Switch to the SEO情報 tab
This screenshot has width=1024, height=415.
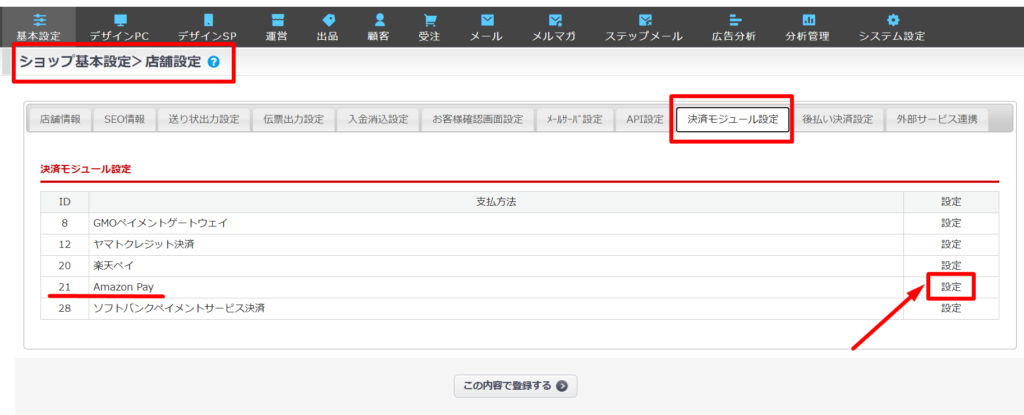pyautogui.click(x=124, y=120)
